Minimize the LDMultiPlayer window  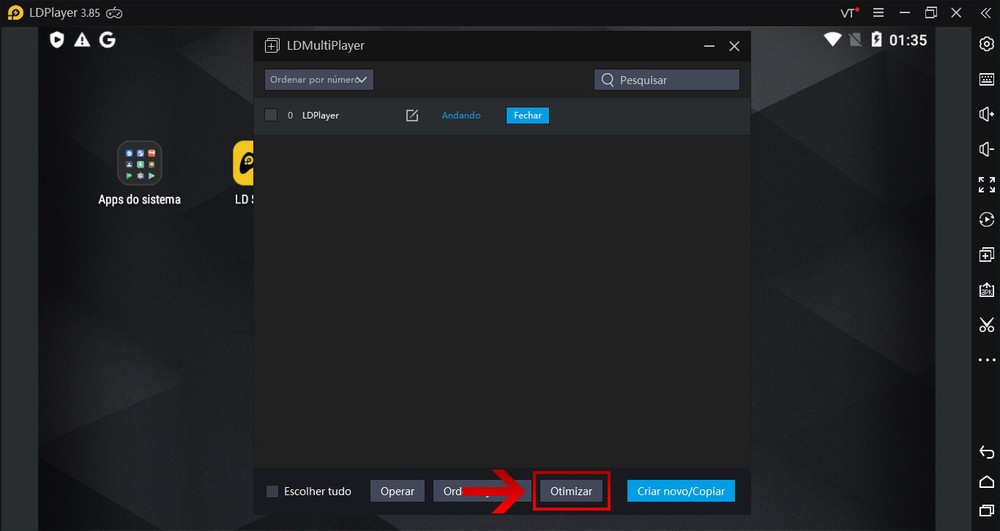point(709,47)
